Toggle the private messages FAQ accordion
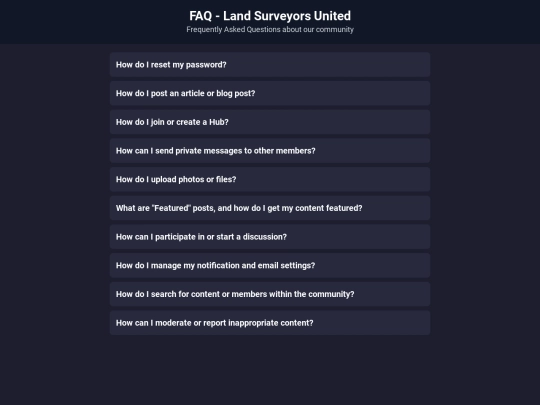This screenshot has height=405, width=540. [x=270, y=151]
